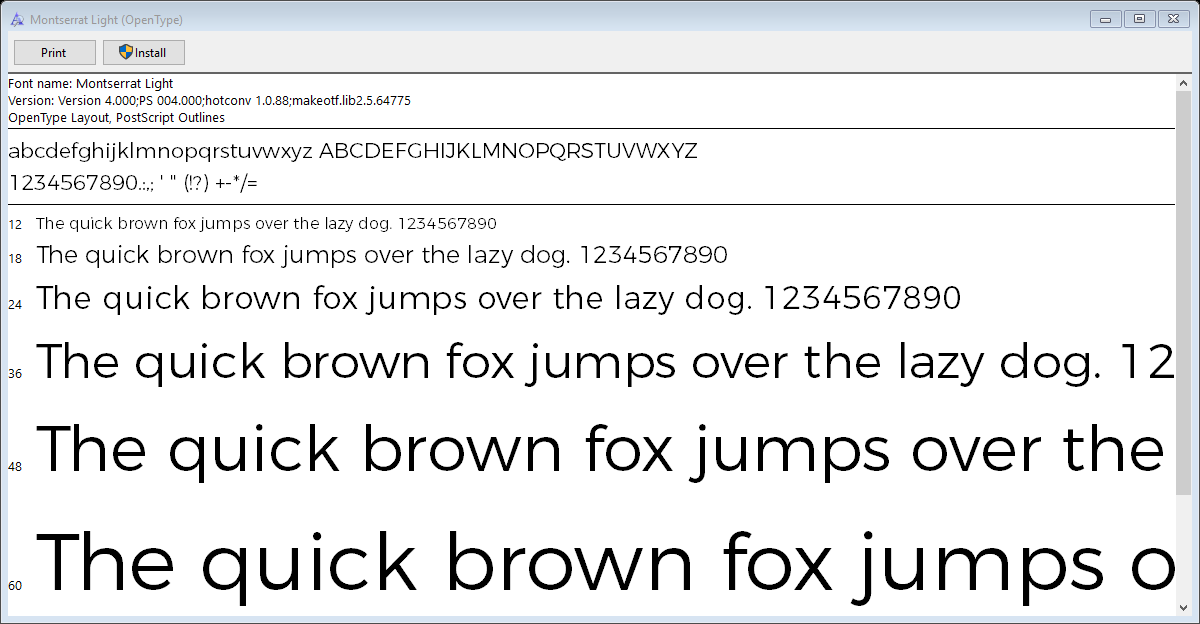1200x624 pixels.
Task: Click the '36' size label
Action: click(15, 373)
